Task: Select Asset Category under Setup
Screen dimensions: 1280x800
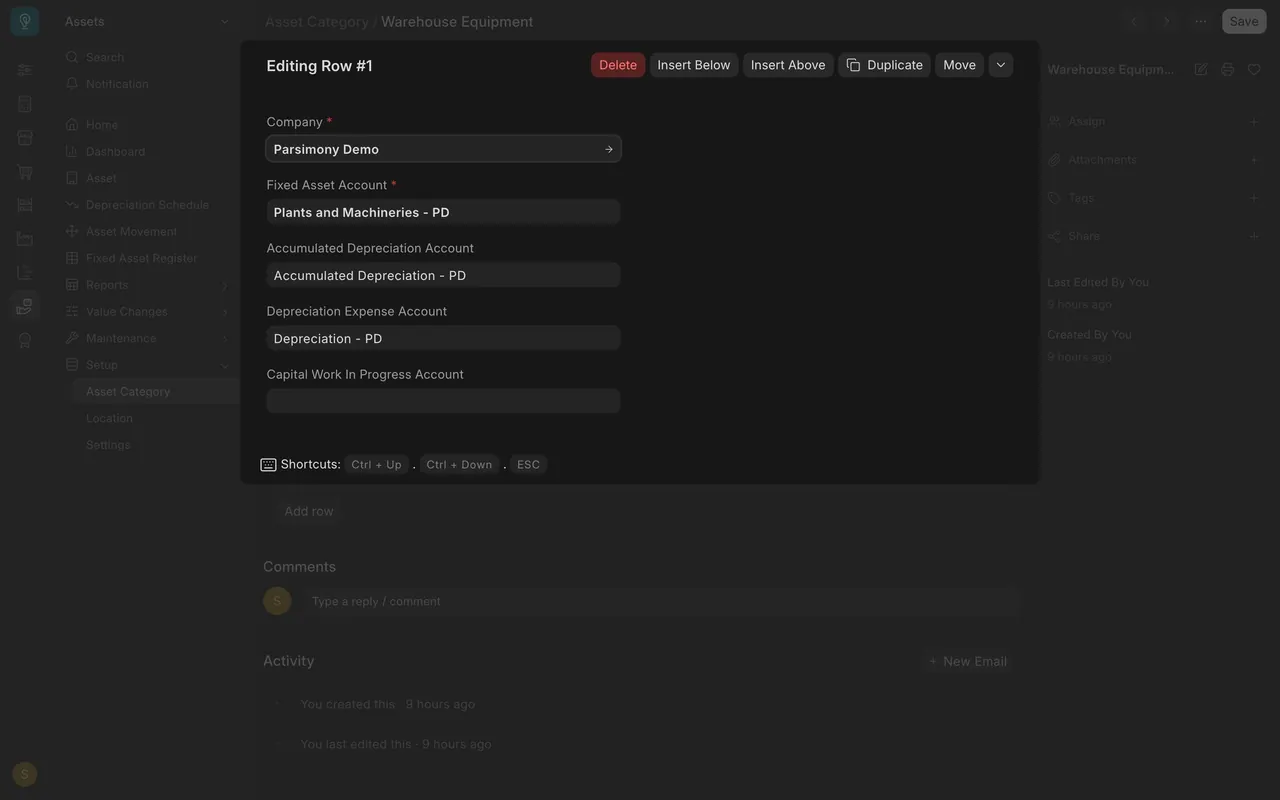Action: [156, 392]
